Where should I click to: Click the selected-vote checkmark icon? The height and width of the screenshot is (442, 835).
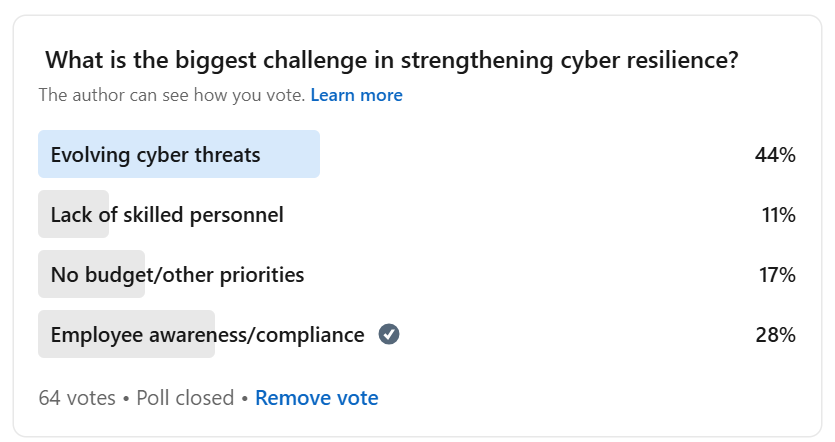pos(389,335)
